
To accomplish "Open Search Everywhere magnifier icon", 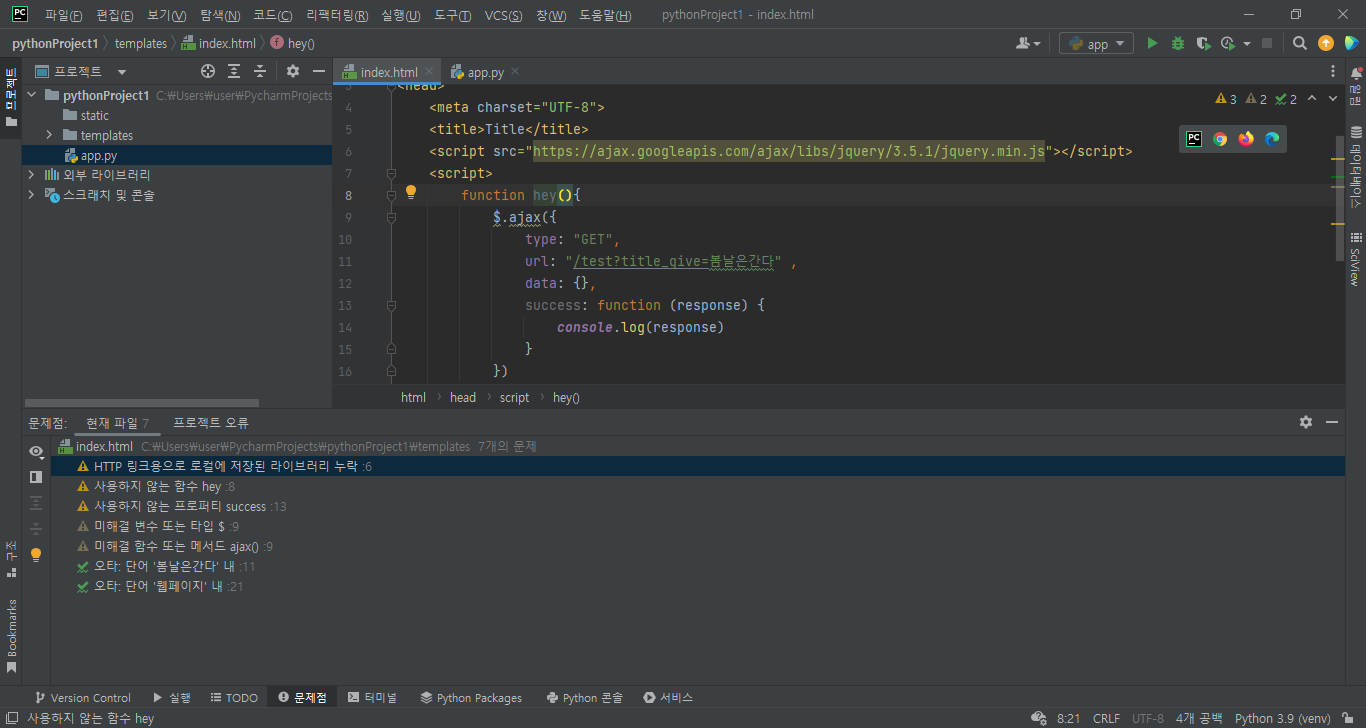I will 1299,43.
